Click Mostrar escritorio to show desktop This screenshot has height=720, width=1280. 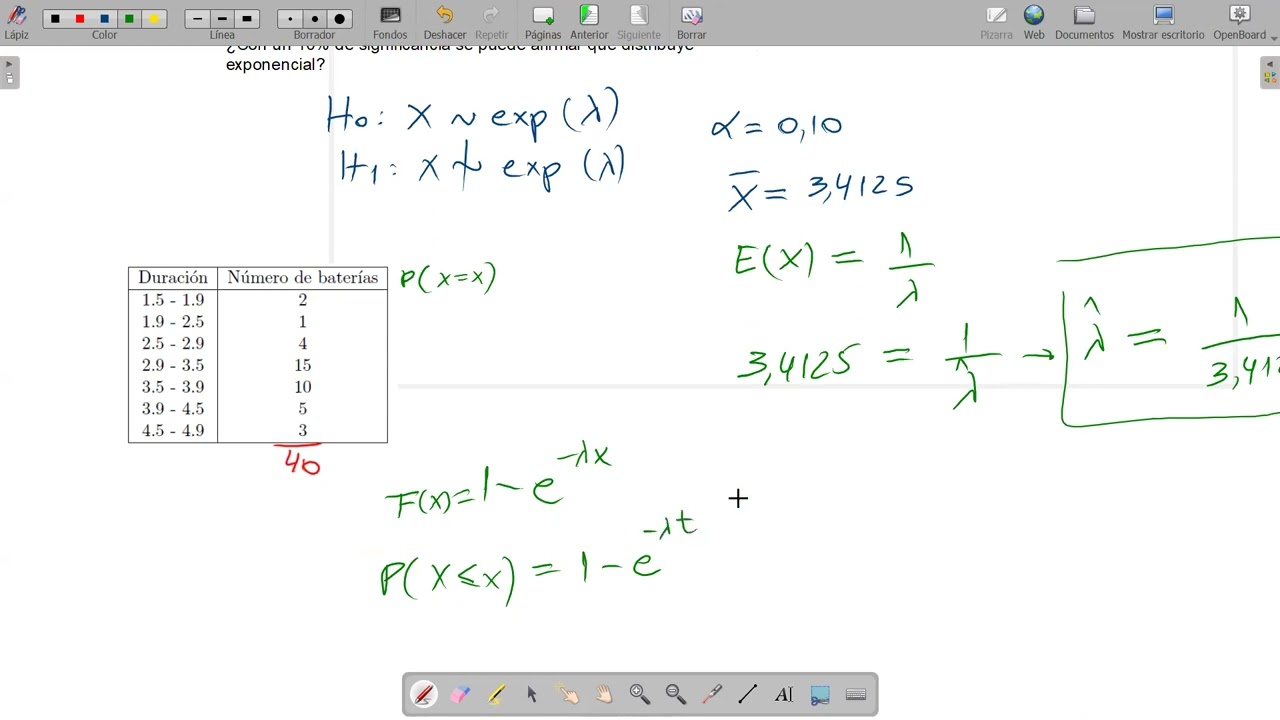click(x=1163, y=22)
